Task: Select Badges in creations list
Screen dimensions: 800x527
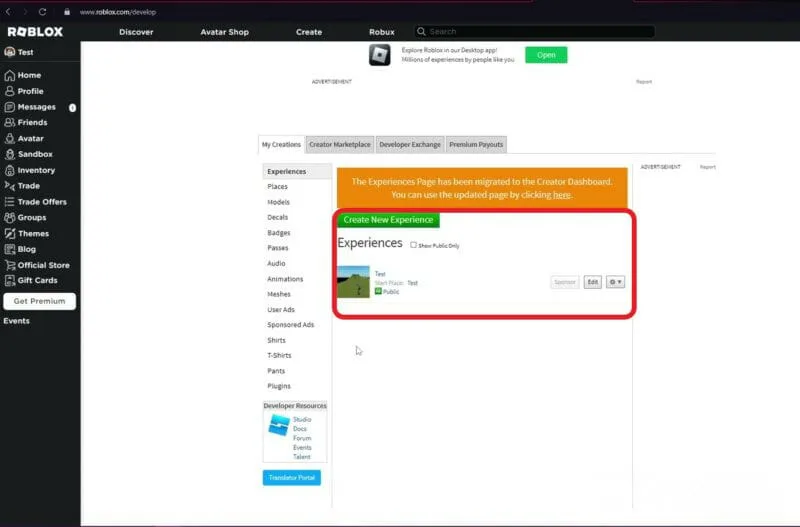Action: (279, 233)
